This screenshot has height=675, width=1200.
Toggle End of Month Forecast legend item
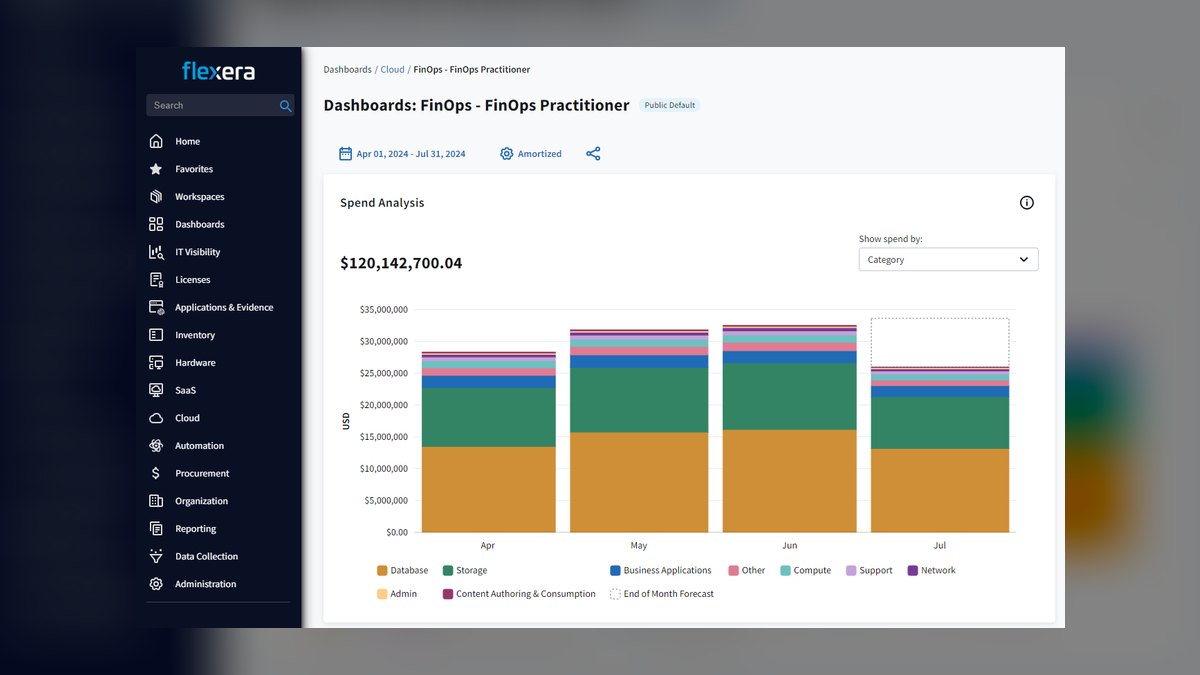662,594
